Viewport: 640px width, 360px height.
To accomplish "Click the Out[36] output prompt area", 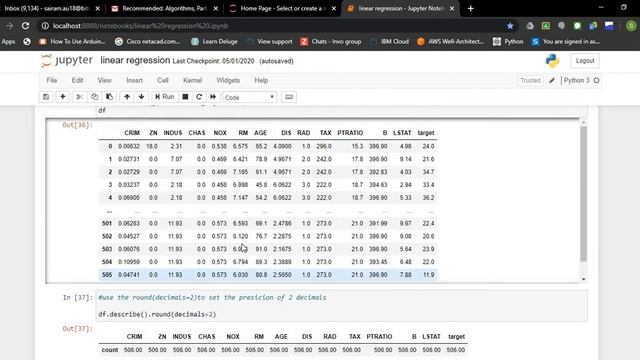I will (77, 125).
